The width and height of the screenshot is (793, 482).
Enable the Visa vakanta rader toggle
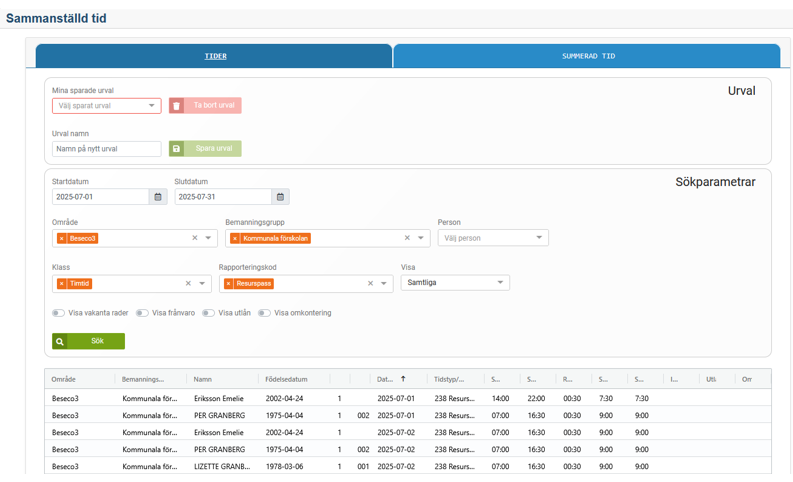(x=58, y=313)
